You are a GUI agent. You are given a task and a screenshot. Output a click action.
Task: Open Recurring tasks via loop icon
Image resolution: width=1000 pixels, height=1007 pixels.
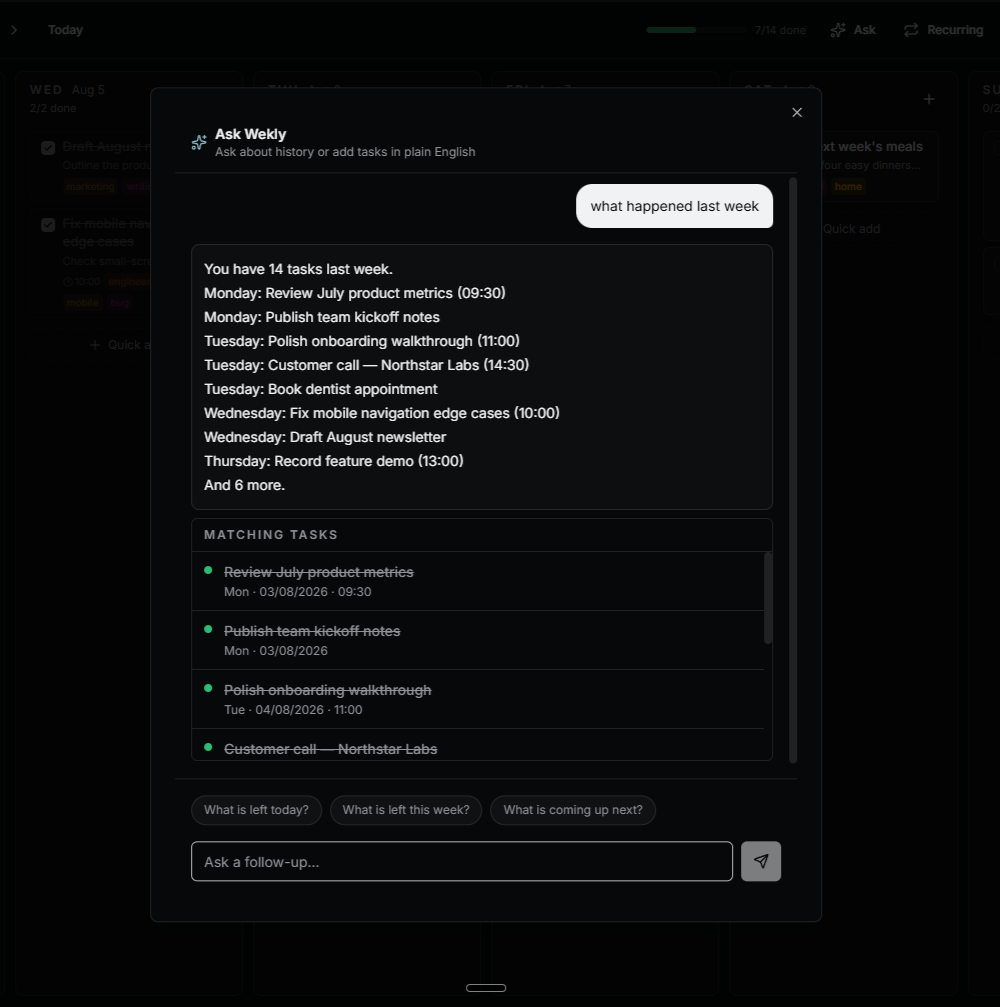[911, 30]
